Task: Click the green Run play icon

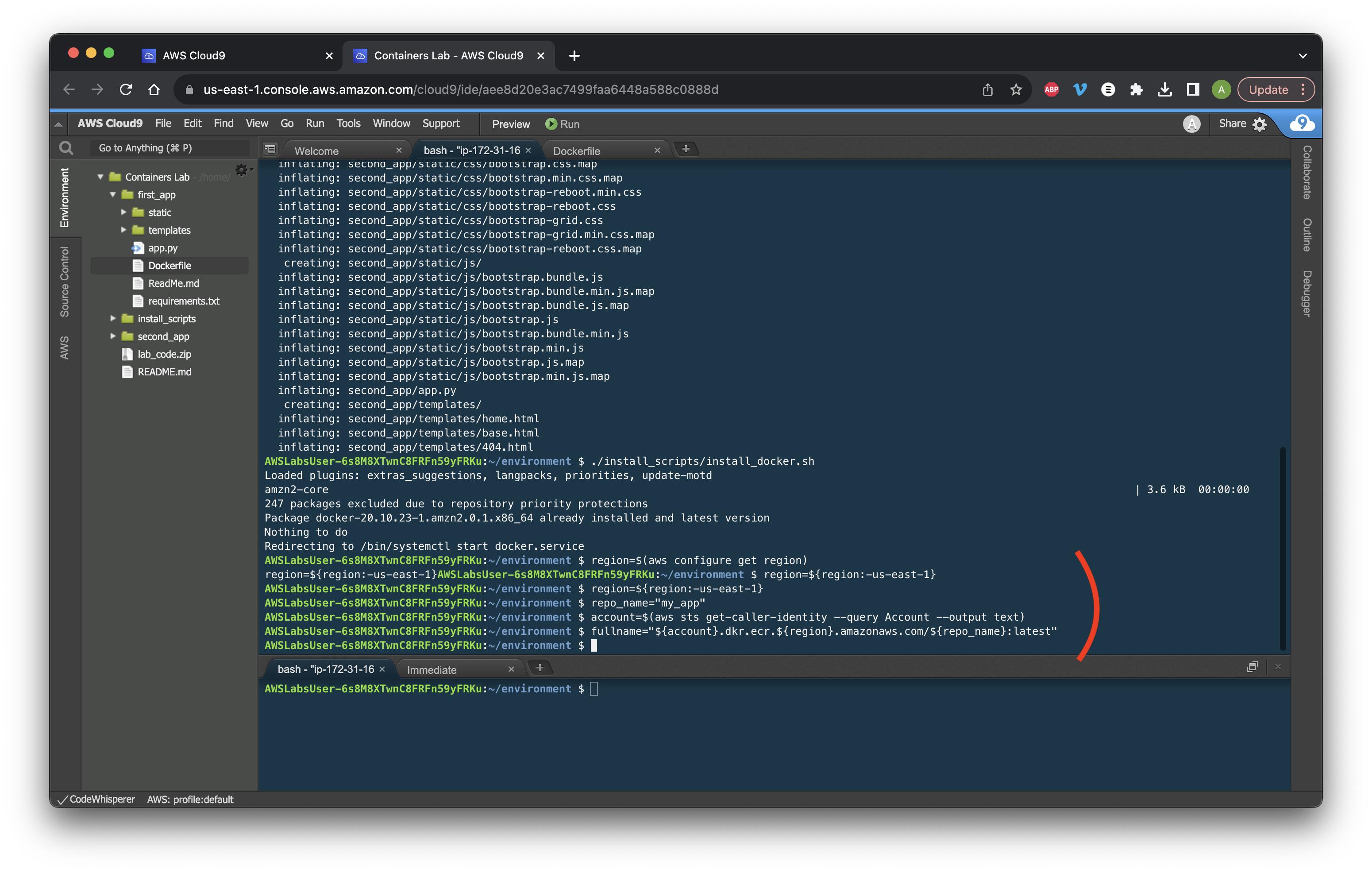Action: pyautogui.click(x=551, y=124)
